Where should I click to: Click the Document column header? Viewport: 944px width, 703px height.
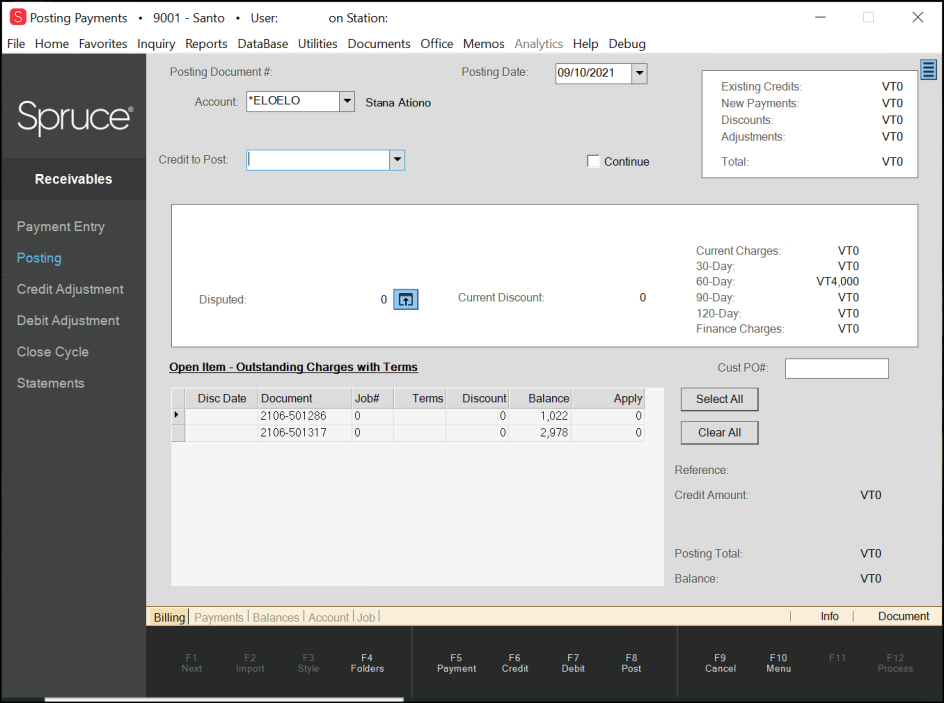(305, 398)
